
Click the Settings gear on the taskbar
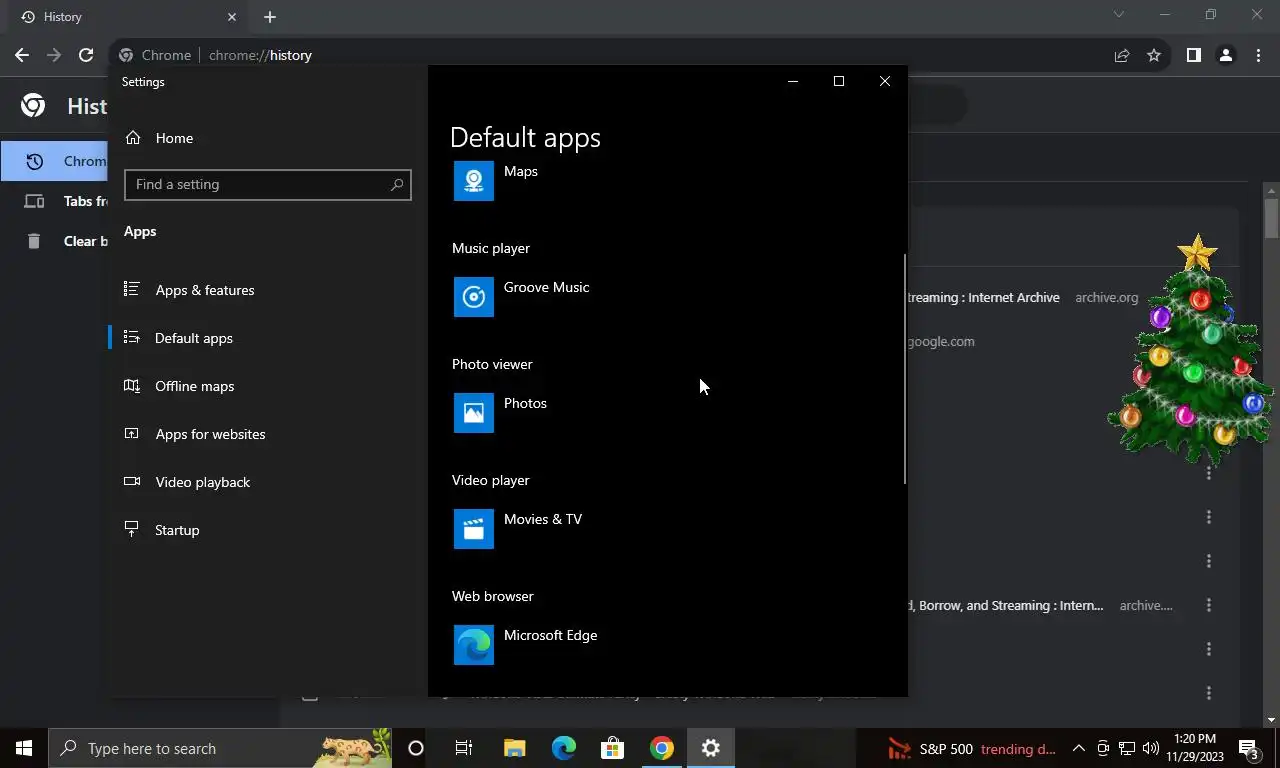coord(711,748)
